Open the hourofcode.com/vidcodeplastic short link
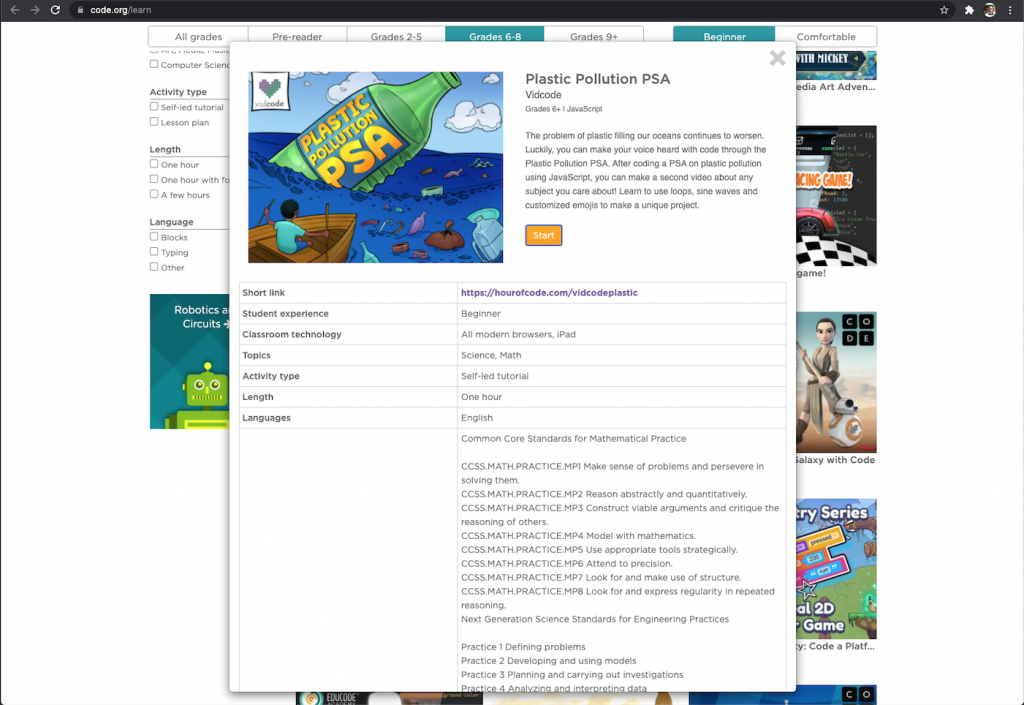 (x=549, y=292)
